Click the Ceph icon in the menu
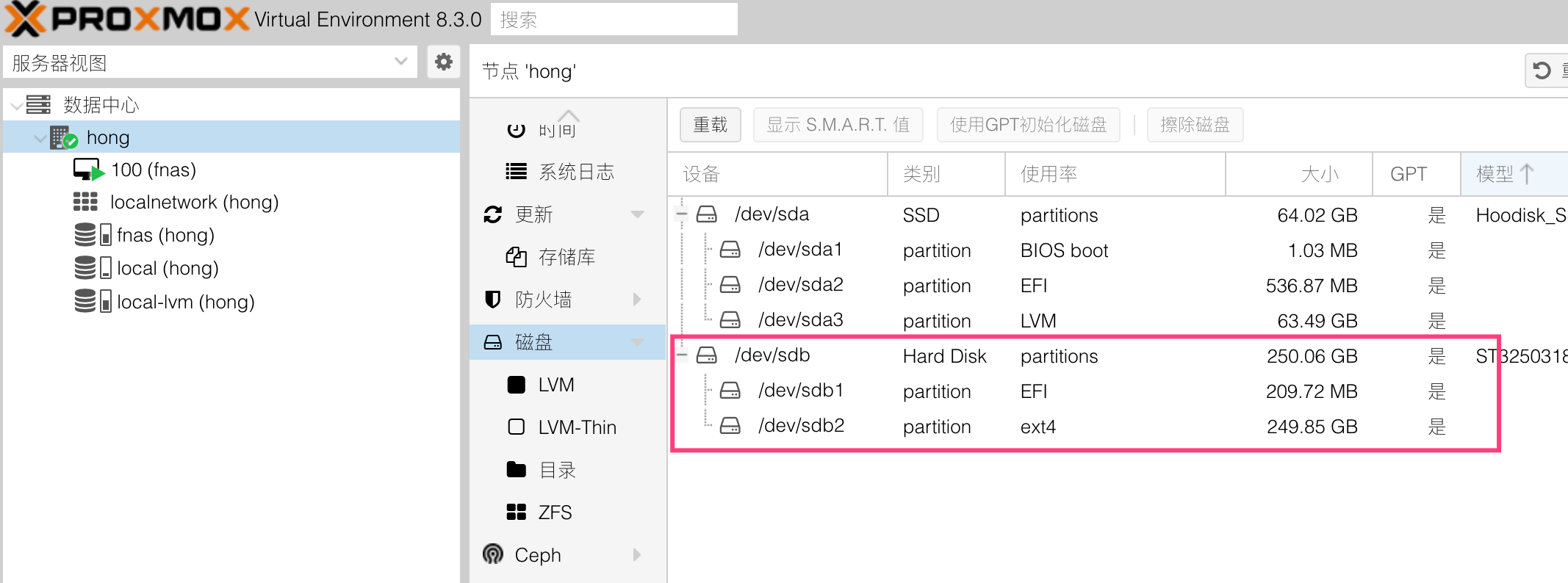 click(x=493, y=554)
